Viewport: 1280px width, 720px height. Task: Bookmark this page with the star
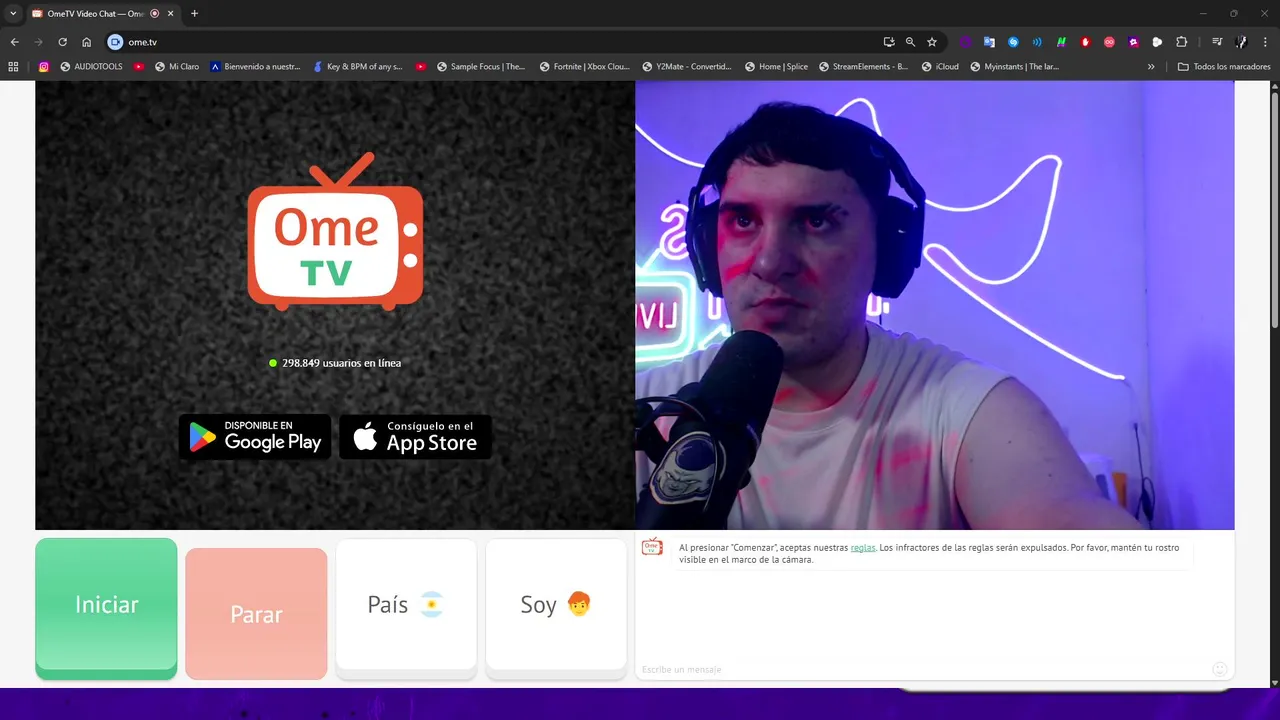click(x=932, y=42)
